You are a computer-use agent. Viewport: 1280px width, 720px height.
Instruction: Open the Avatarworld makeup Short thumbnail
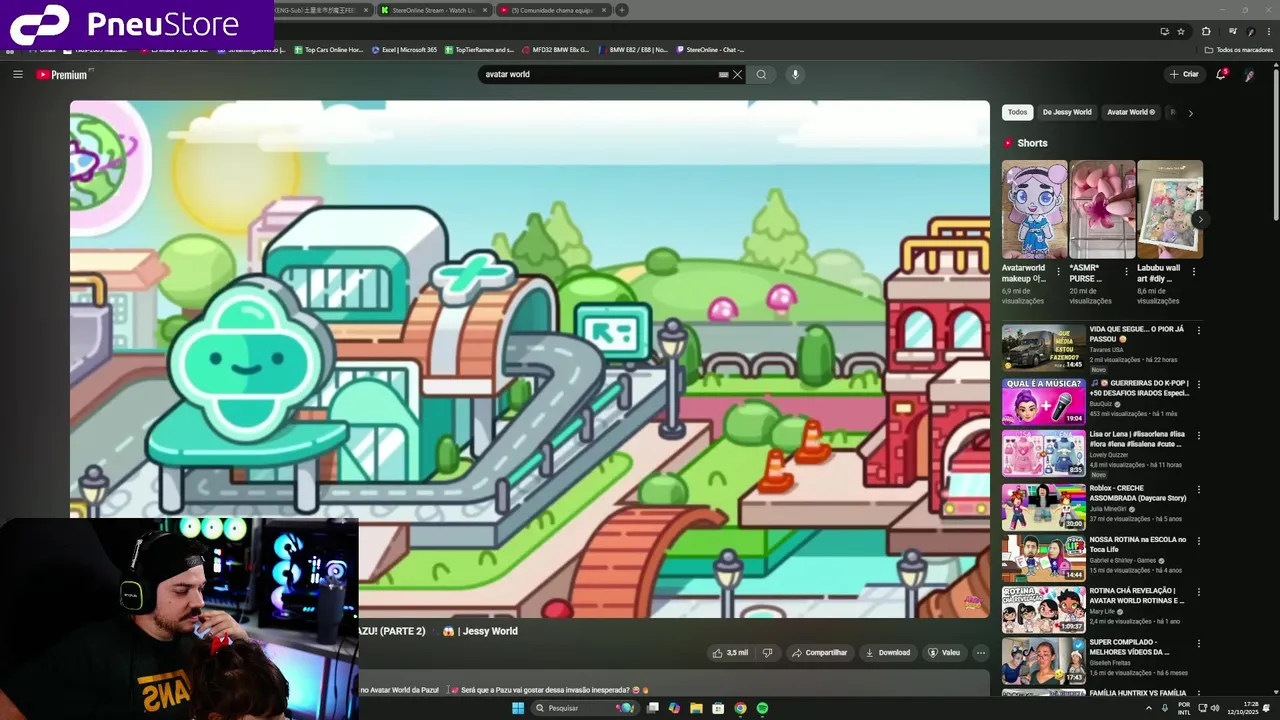tap(1034, 209)
